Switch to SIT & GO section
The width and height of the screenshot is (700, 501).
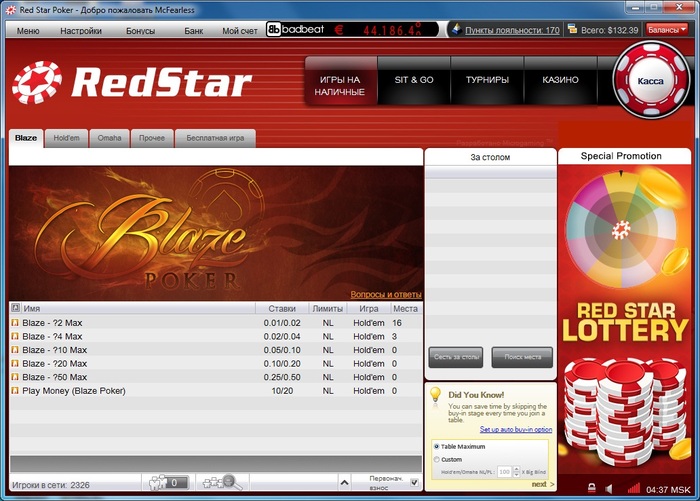click(414, 80)
